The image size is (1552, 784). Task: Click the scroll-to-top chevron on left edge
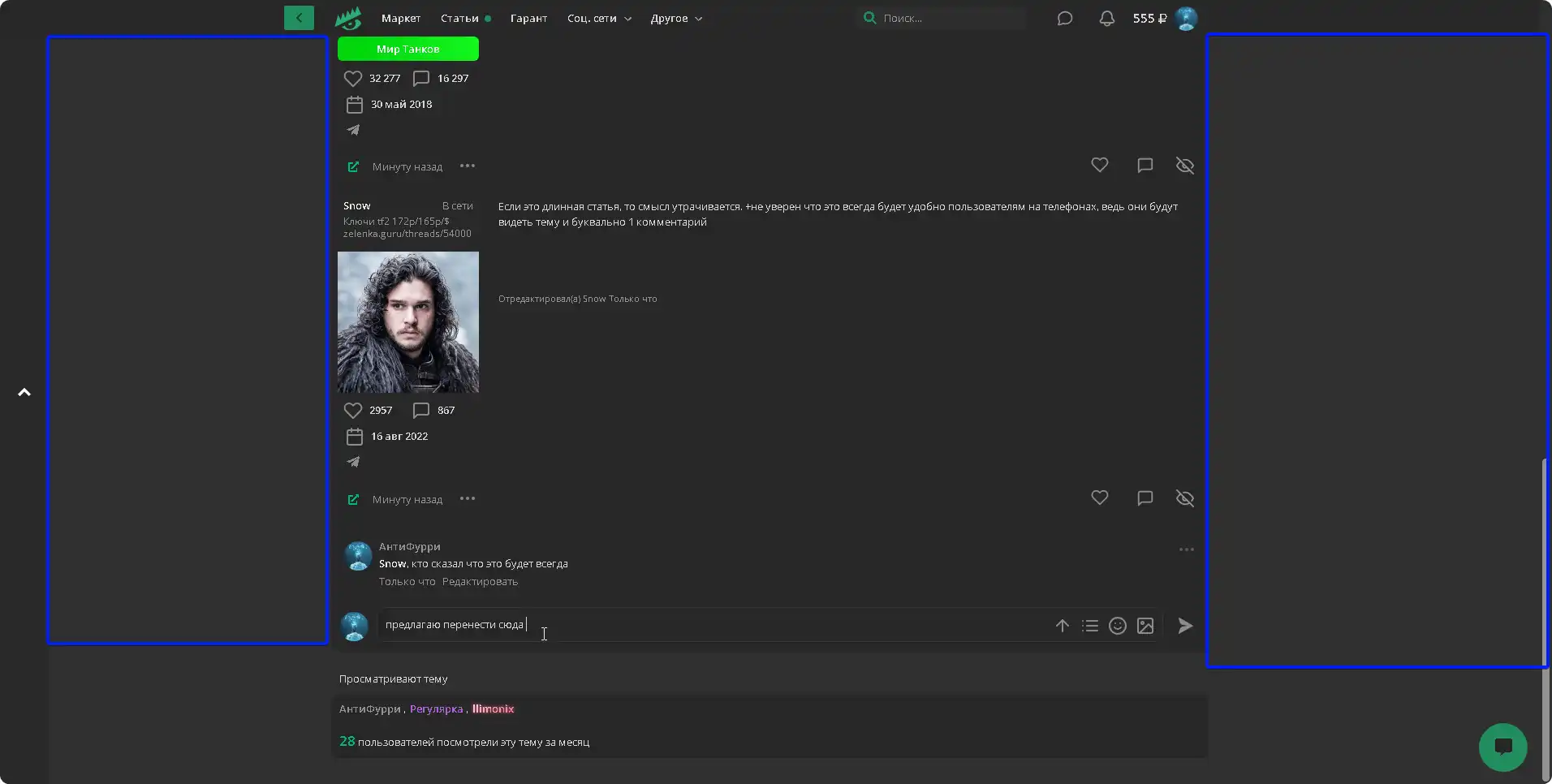[24, 392]
